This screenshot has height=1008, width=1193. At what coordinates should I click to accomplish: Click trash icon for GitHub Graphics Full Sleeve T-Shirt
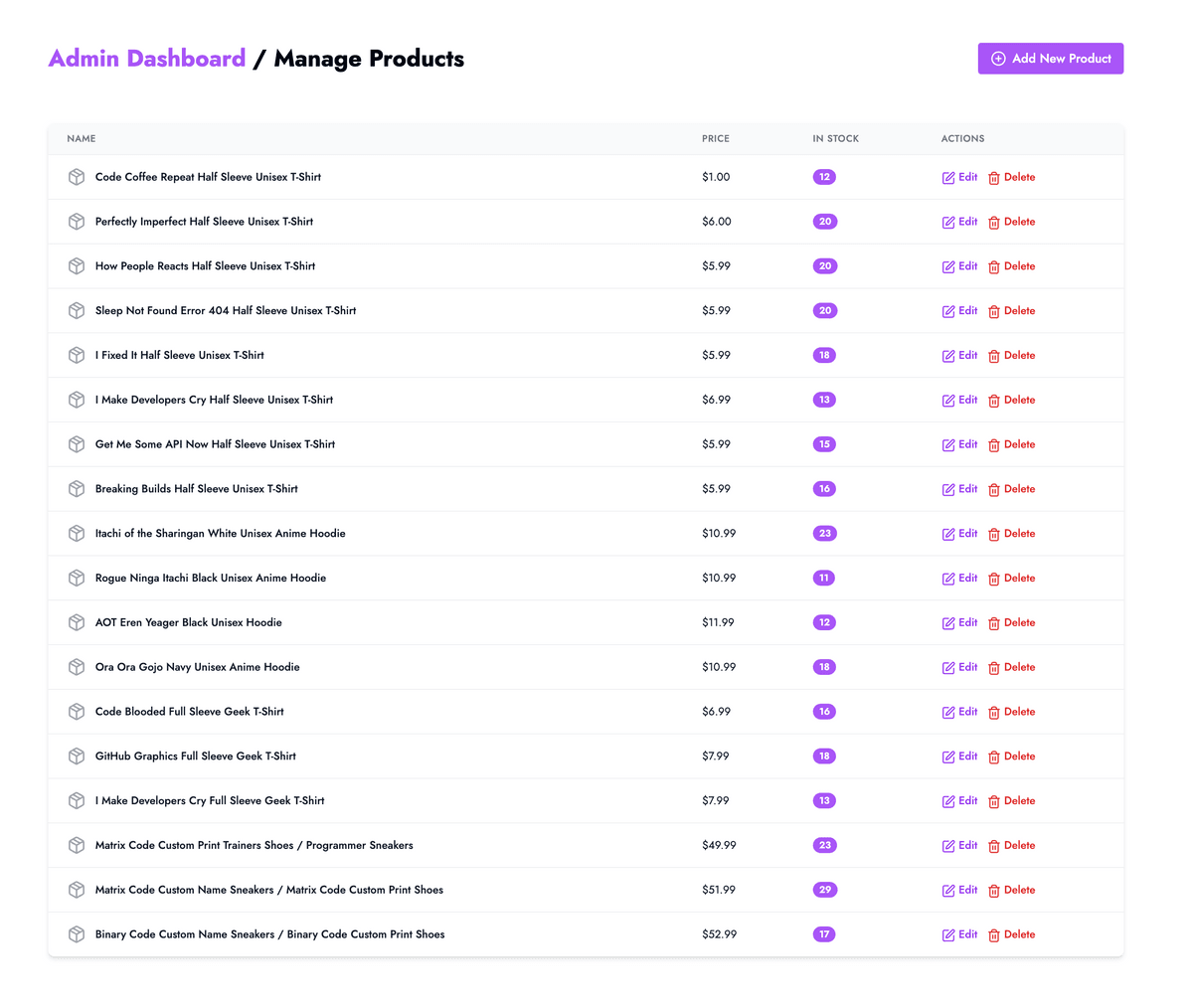click(993, 756)
